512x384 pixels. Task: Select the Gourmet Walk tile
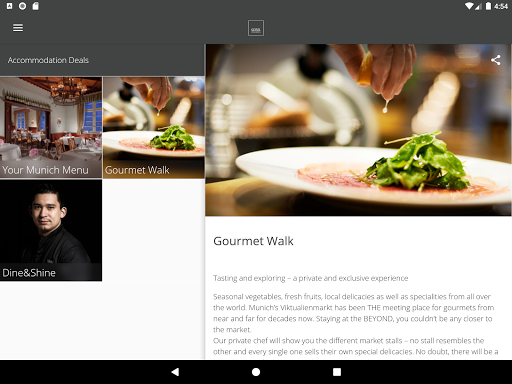pyautogui.click(x=154, y=127)
